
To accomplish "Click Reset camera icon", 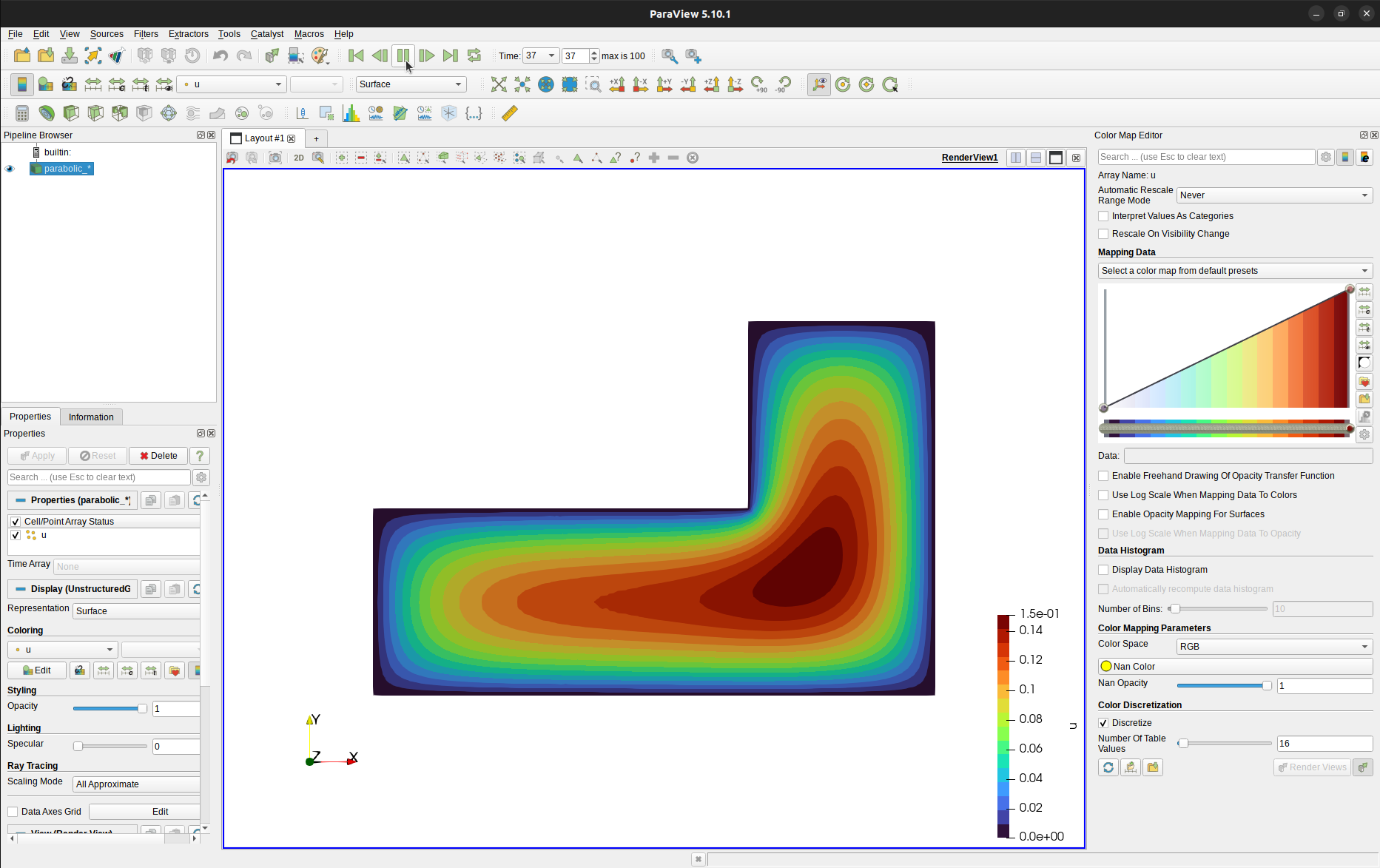I will click(x=499, y=84).
